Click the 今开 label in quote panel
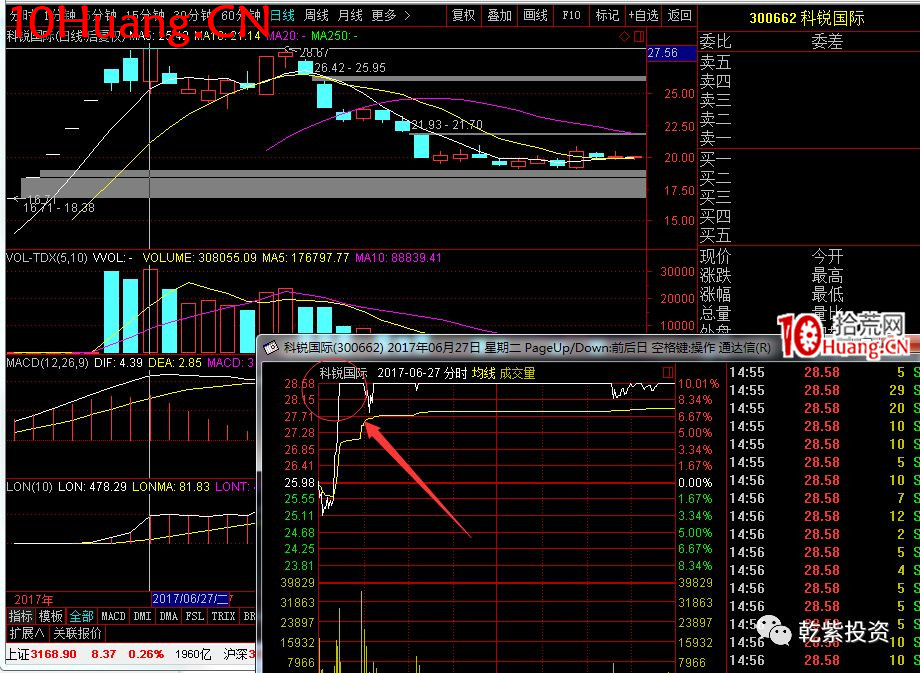Image resolution: width=920 pixels, height=673 pixels. tap(827, 256)
